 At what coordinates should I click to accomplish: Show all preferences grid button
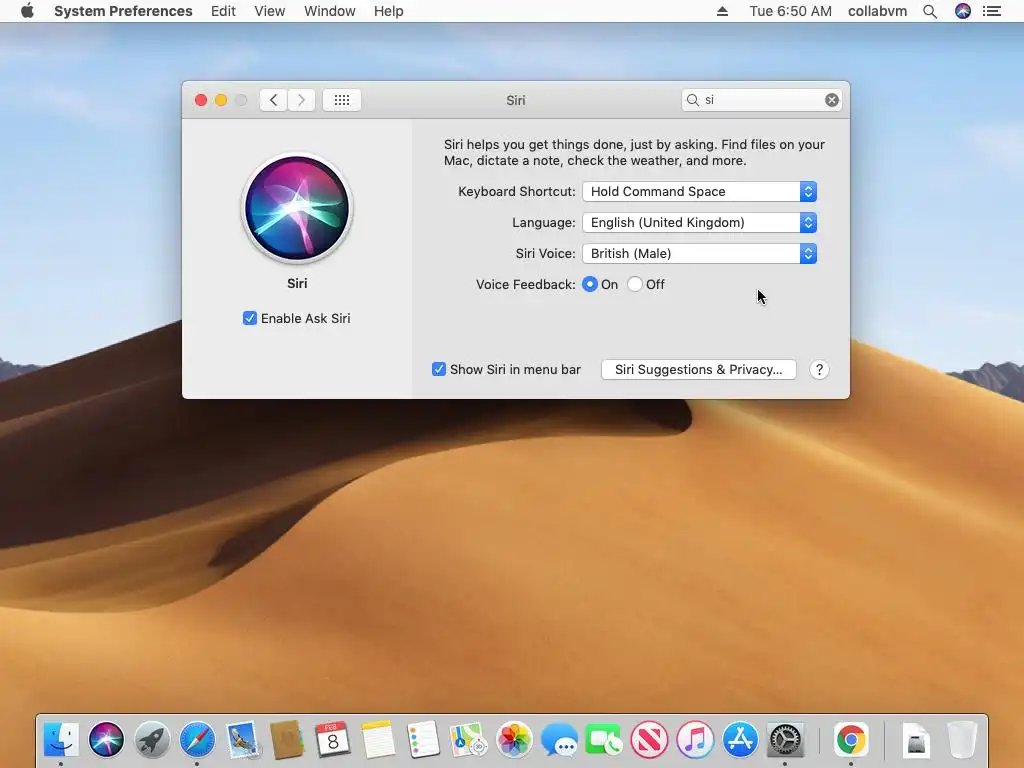(342, 100)
